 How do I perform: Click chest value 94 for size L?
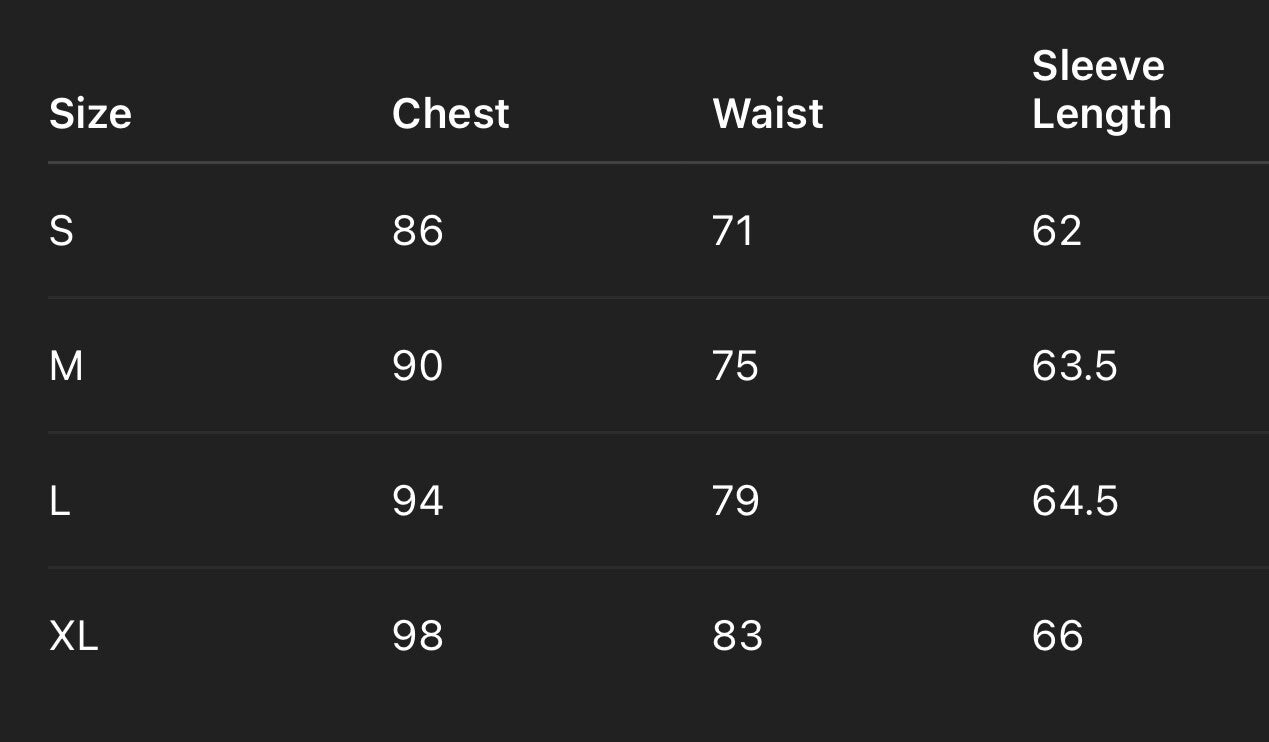tap(417, 501)
